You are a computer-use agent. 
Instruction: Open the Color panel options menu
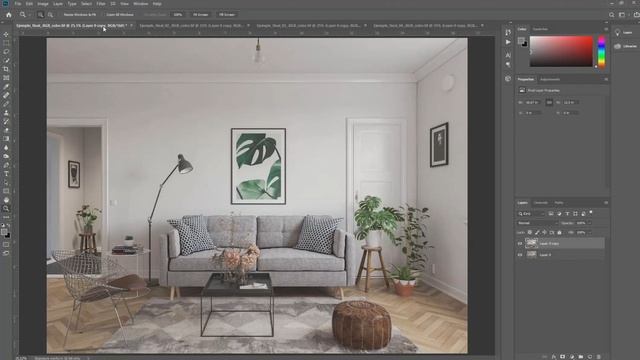coord(606,29)
